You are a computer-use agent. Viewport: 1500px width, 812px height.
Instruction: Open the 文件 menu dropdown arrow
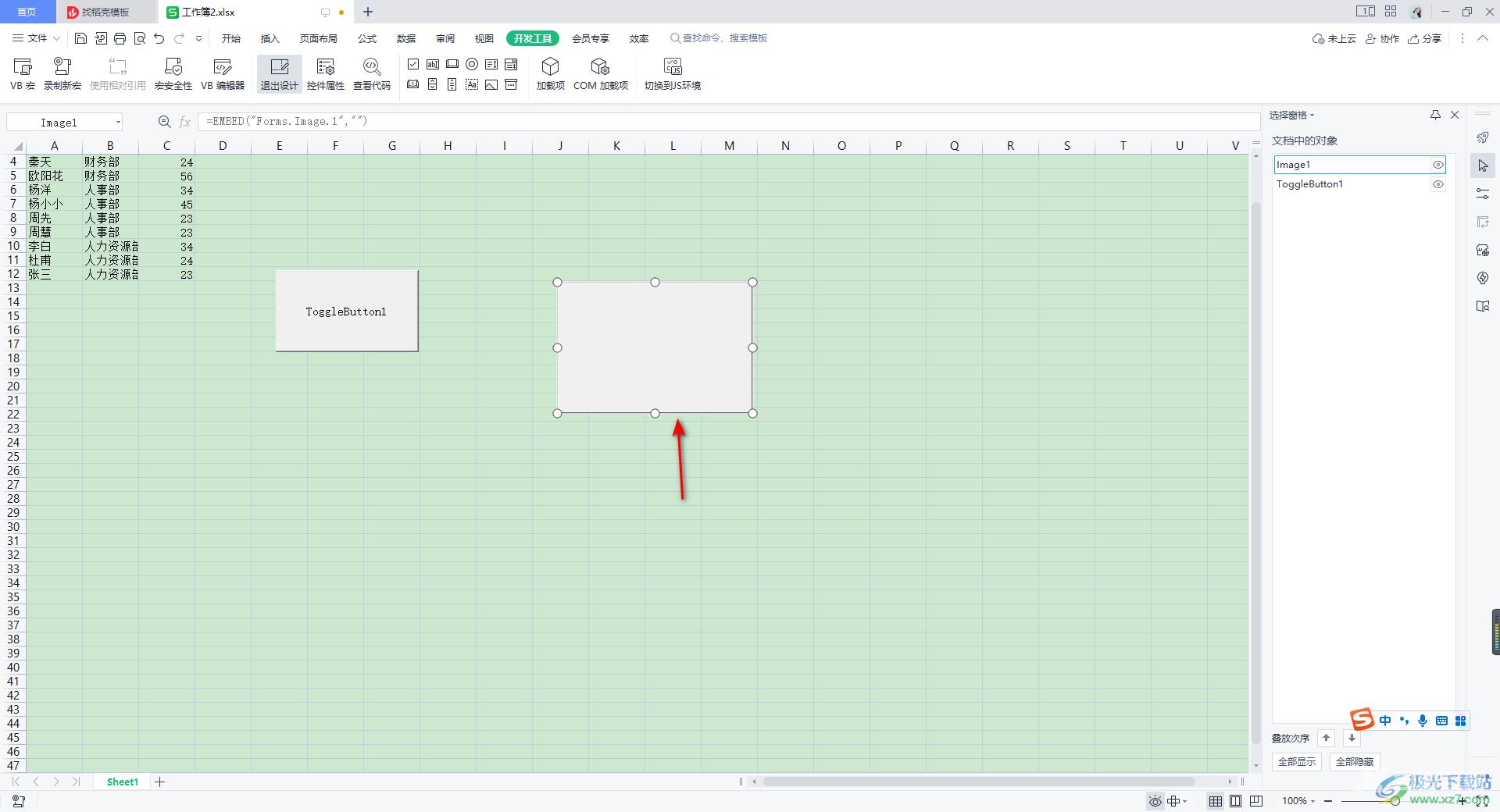coord(56,38)
